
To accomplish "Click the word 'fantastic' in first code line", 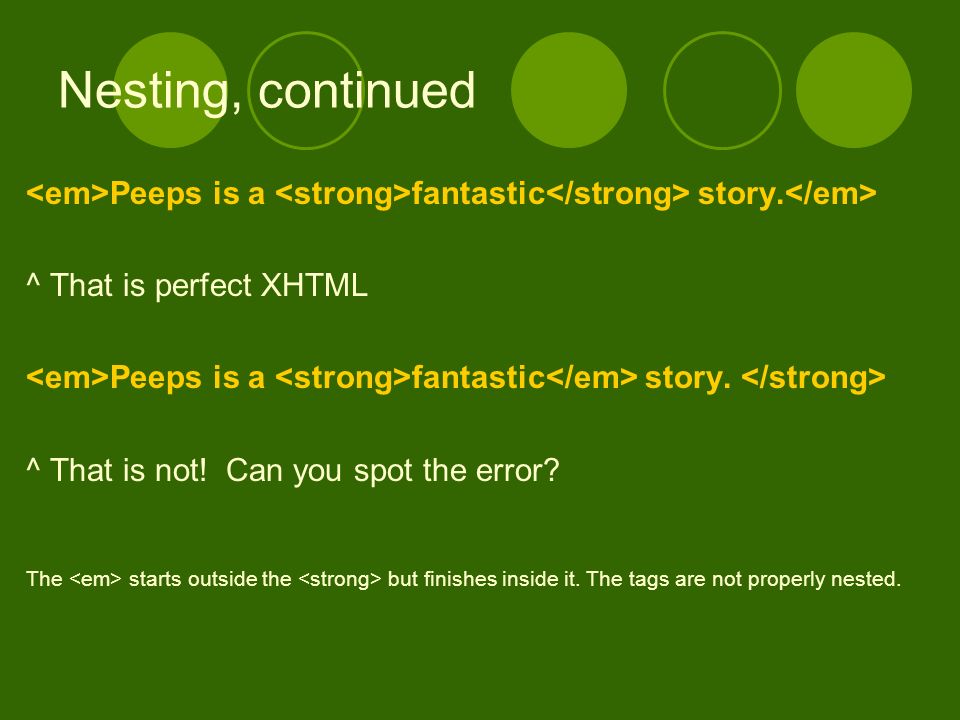I will point(478,193).
